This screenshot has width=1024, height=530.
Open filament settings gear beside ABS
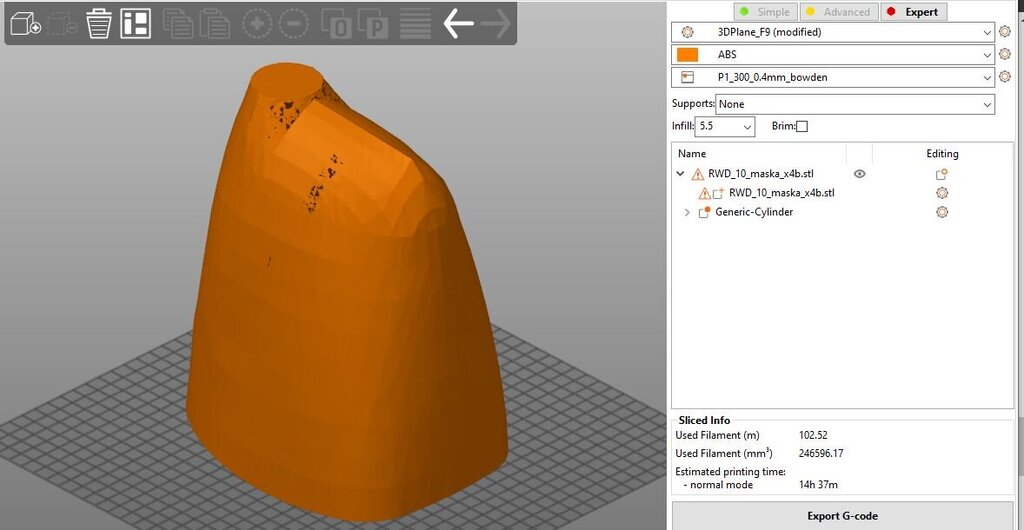pyautogui.click(x=1004, y=55)
